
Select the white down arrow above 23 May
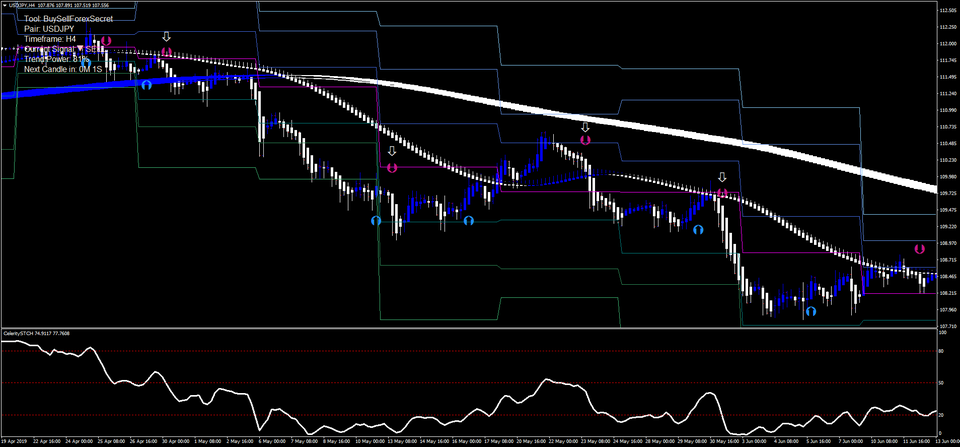click(585, 127)
